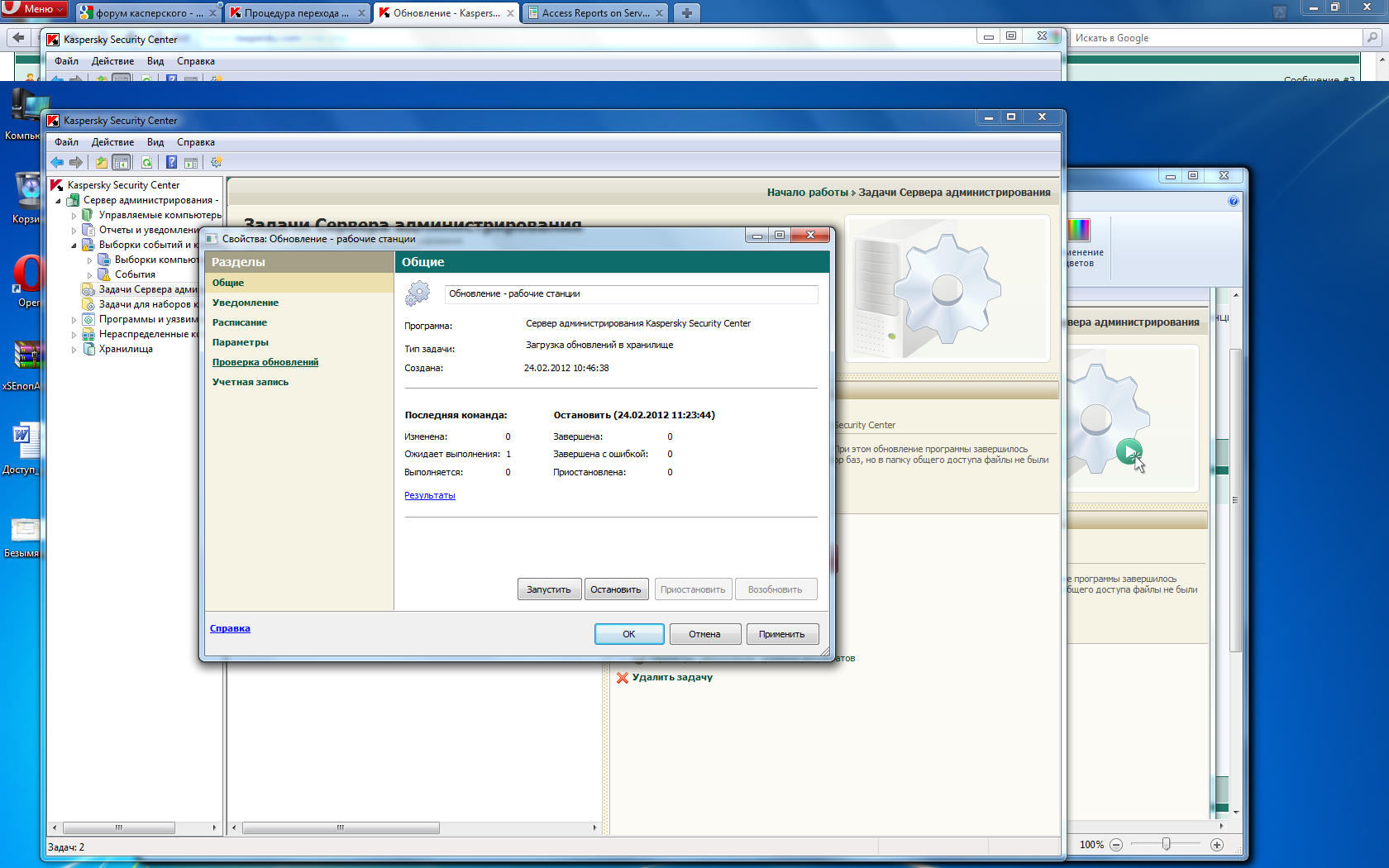Expand the События tree node
Viewport: 1389px width, 868px height.
click(89, 275)
